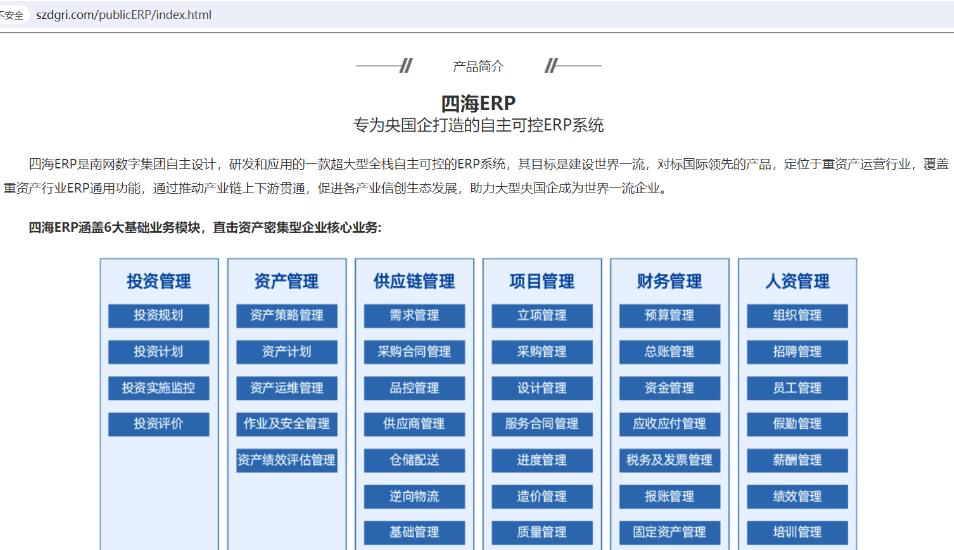Open the 资产绩效评估管理 item
The height and width of the screenshot is (550, 954).
point(287,461)
